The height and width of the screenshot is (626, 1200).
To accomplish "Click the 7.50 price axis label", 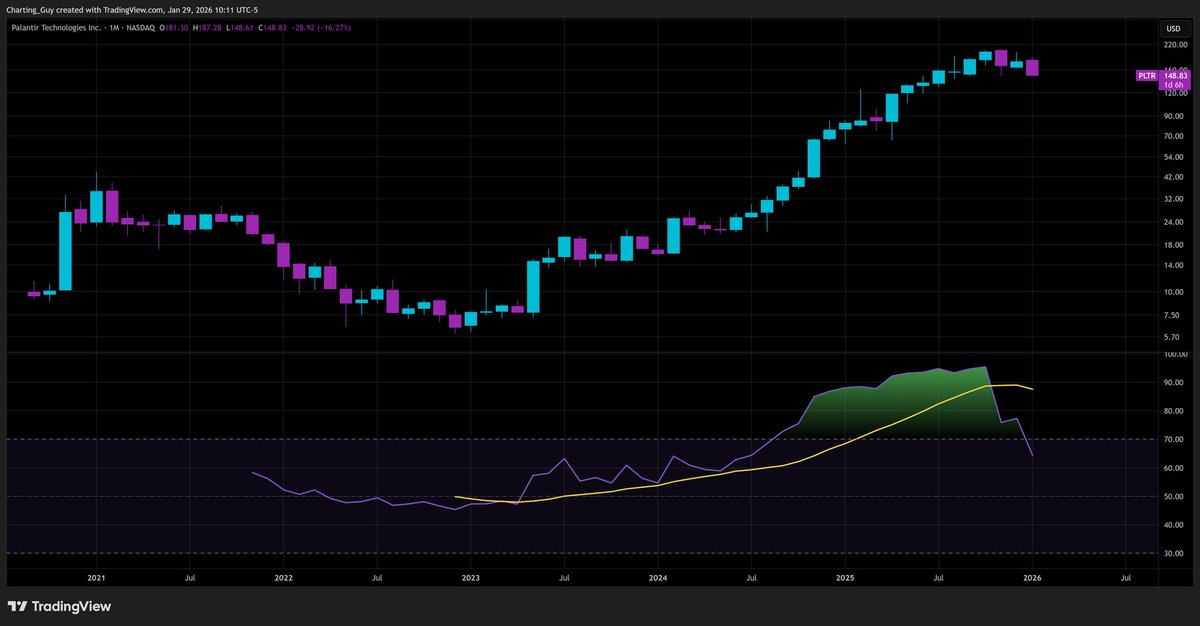I will pos(1171,316).
